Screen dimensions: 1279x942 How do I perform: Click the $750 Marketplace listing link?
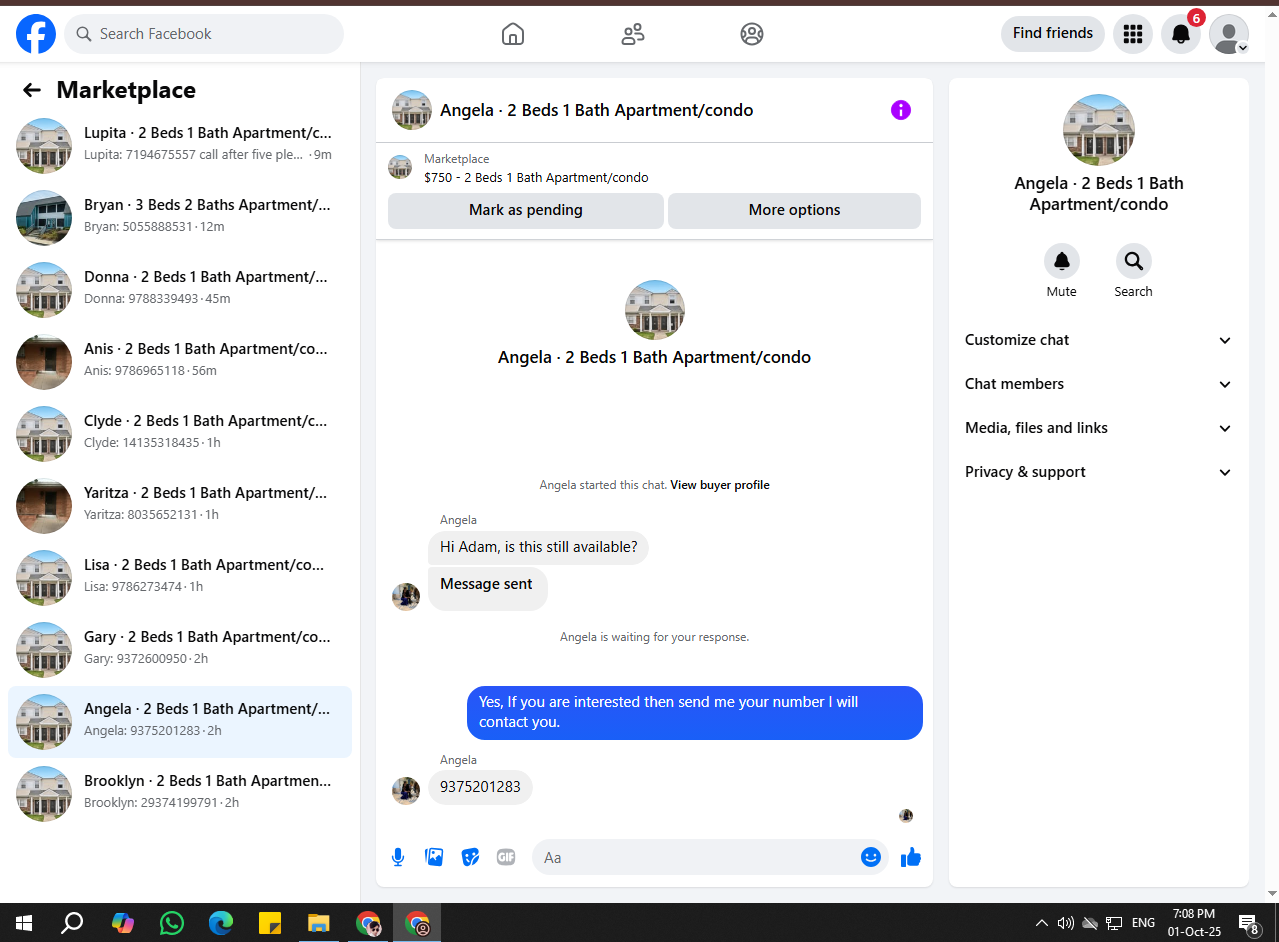(x=536, y=178)
